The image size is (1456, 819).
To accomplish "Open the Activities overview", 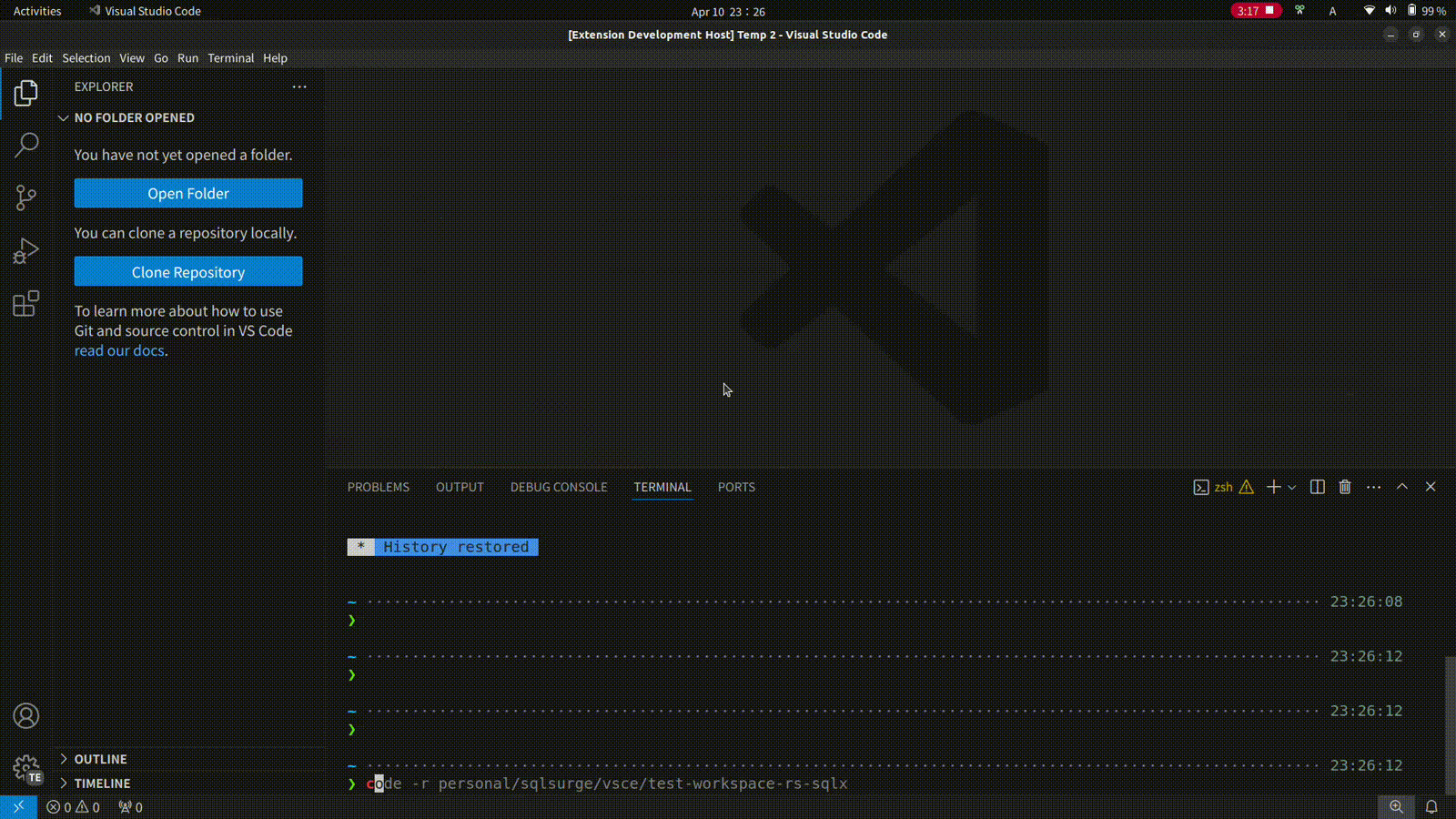I will 37,11.
